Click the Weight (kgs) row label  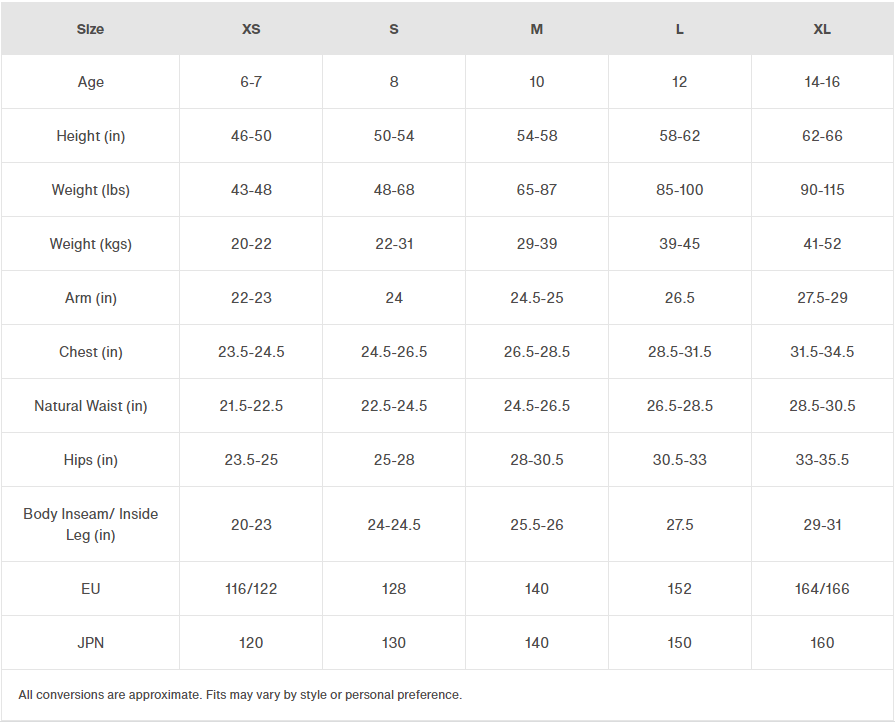pos(91,244)
